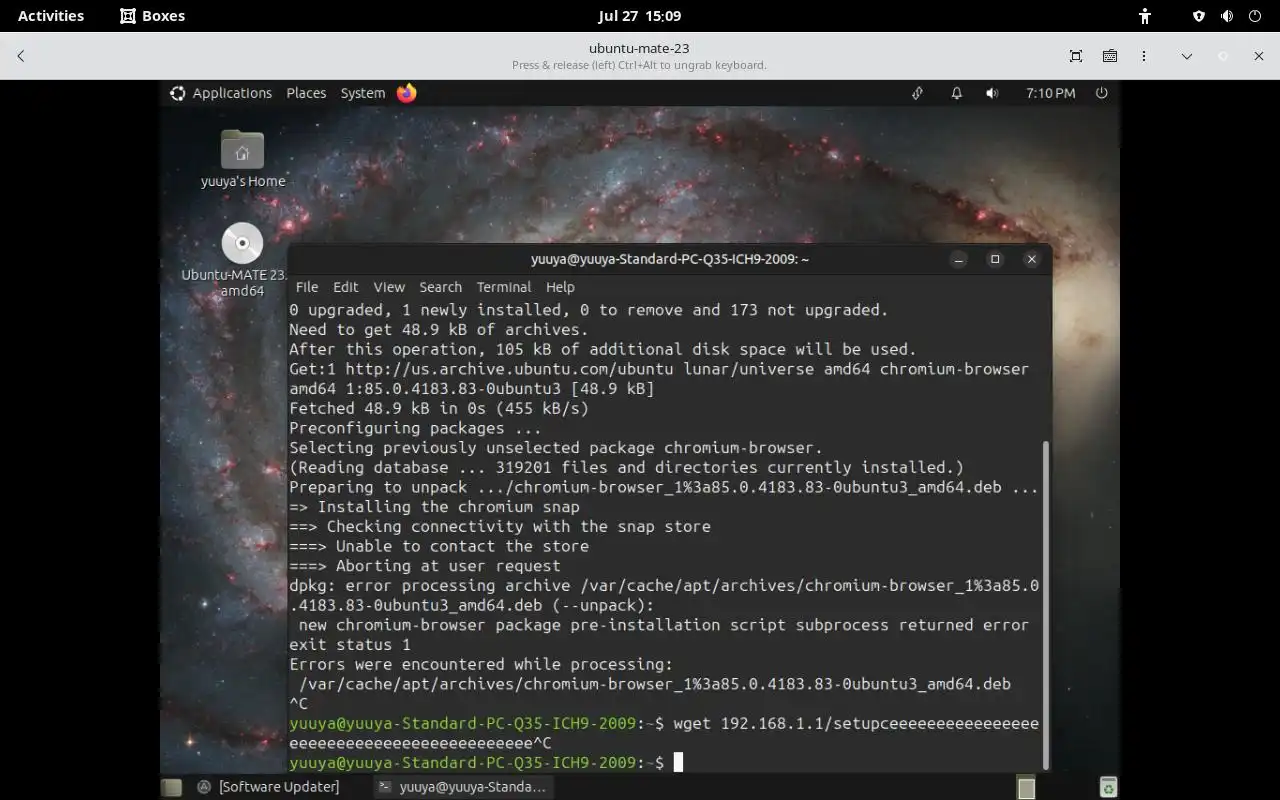Open network connection indicator in guest
Screen dimensions: 1280x800
(917, 93)
